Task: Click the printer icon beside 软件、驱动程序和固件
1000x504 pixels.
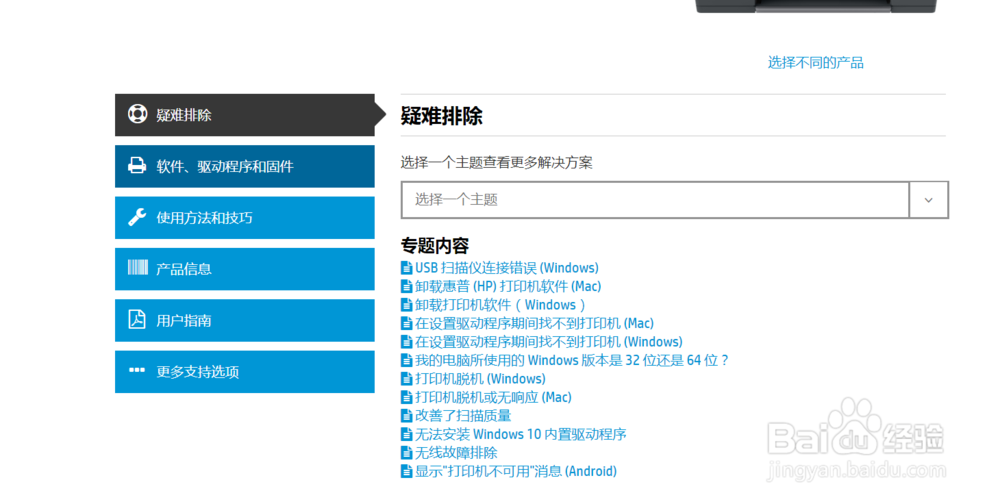Action: [137, 165]
